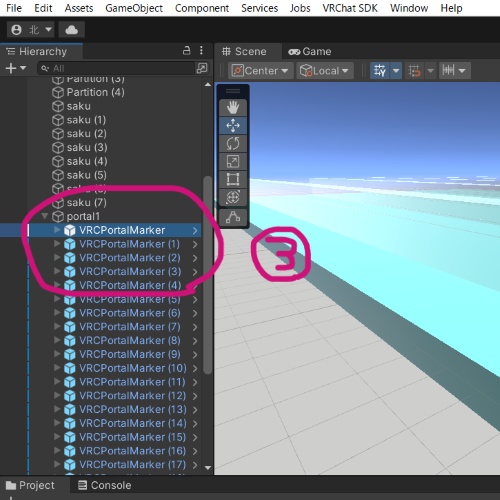Open the GameObject menu
500x500 pixels.
point(134,8)
